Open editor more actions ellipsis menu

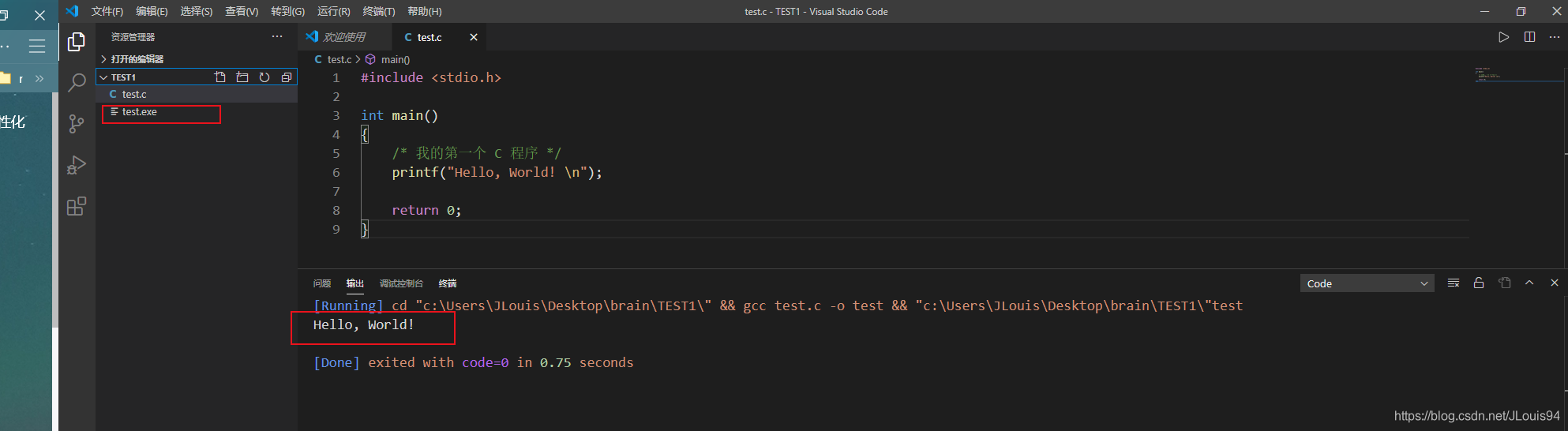point(1555,37)
